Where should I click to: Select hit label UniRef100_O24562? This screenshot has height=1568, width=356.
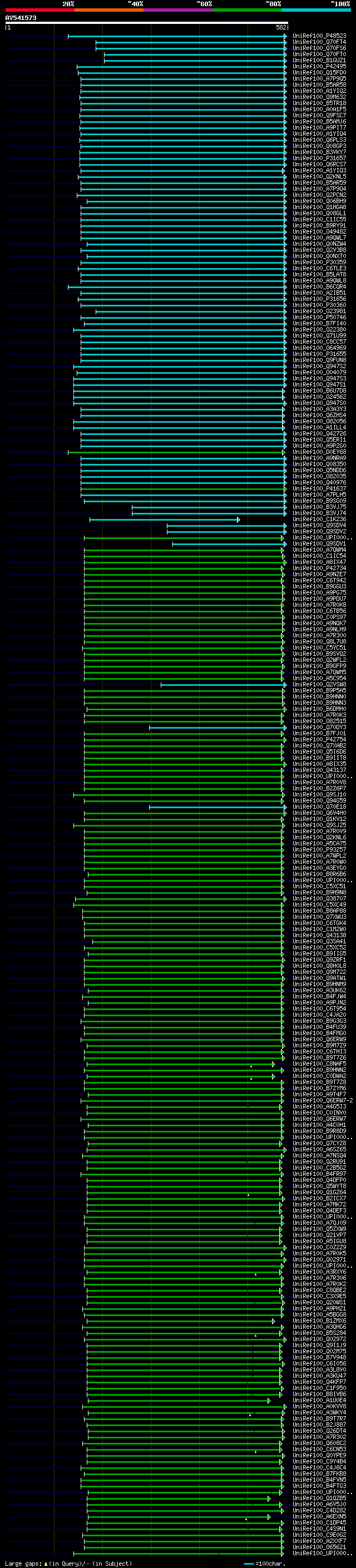(x=319, y=397)
